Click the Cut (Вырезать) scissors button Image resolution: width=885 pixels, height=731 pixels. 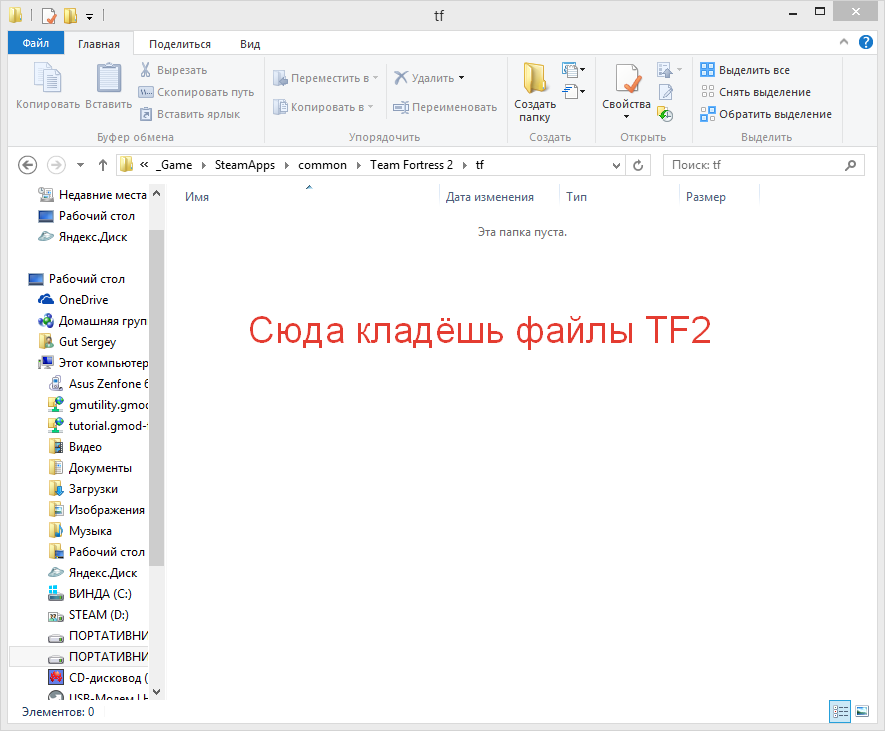173,70
